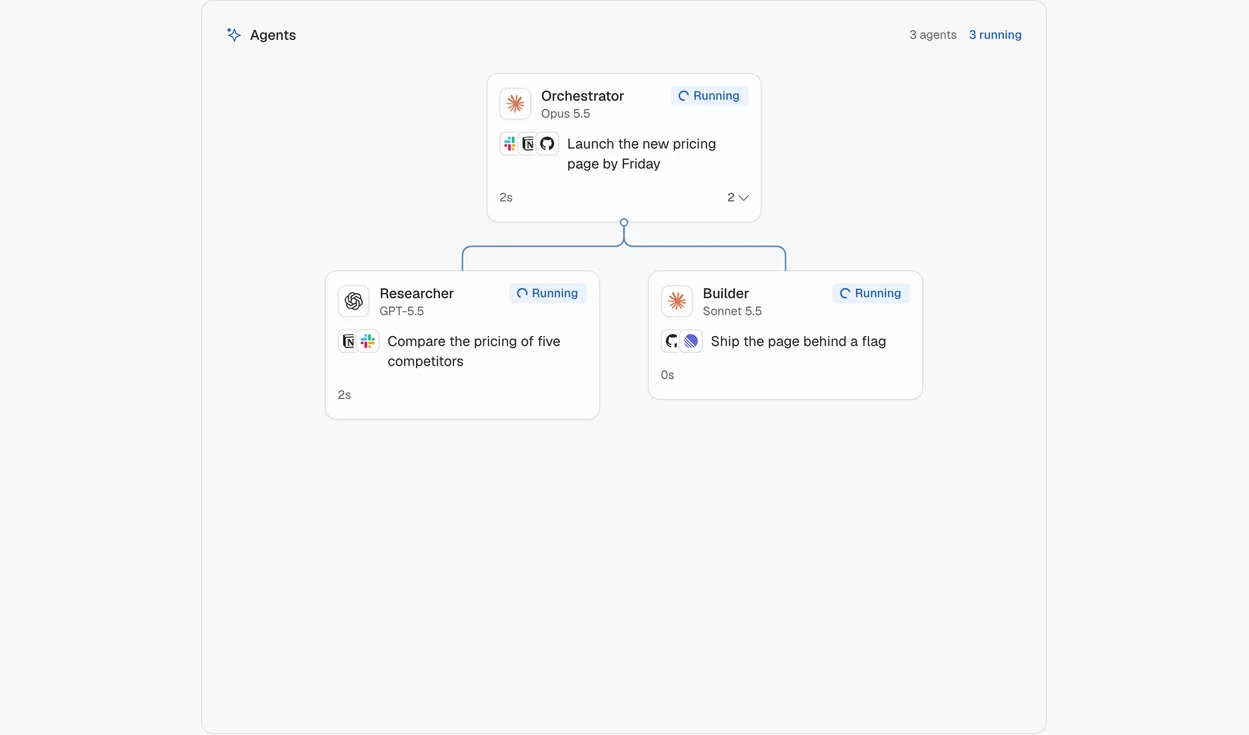Select the "Researcher" agent name

click(x=416, y=293)
